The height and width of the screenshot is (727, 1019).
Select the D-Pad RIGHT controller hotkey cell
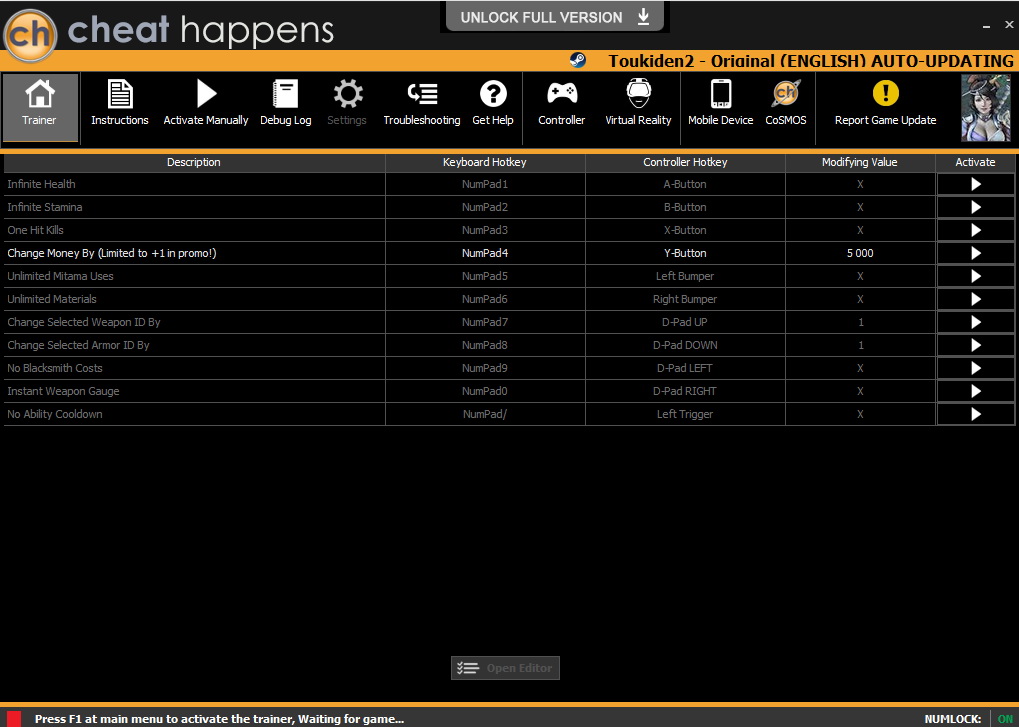pos(685,391)
